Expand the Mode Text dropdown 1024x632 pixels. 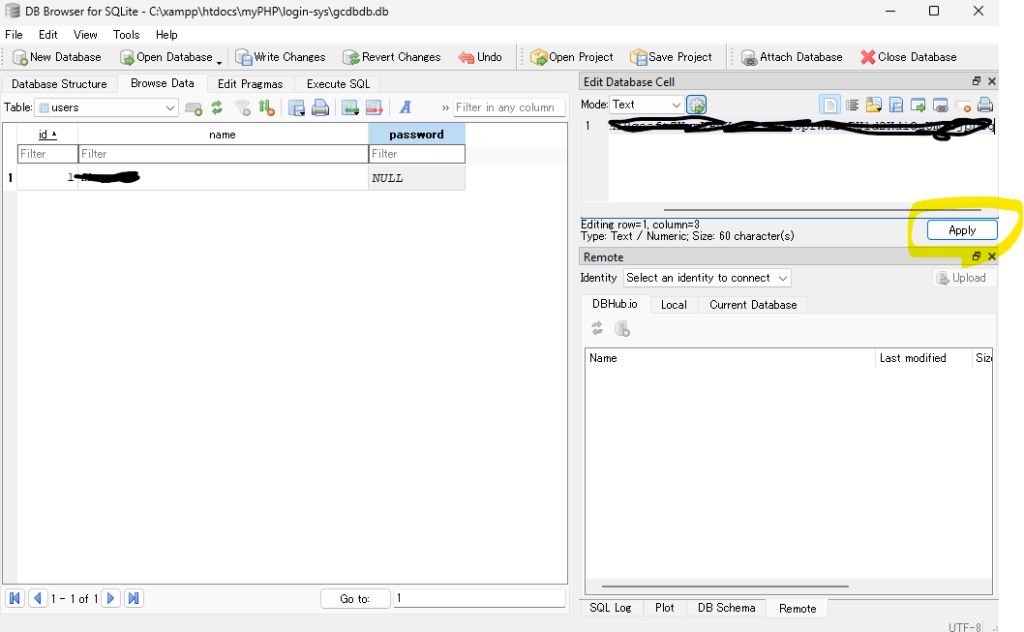tap(646, 105)
